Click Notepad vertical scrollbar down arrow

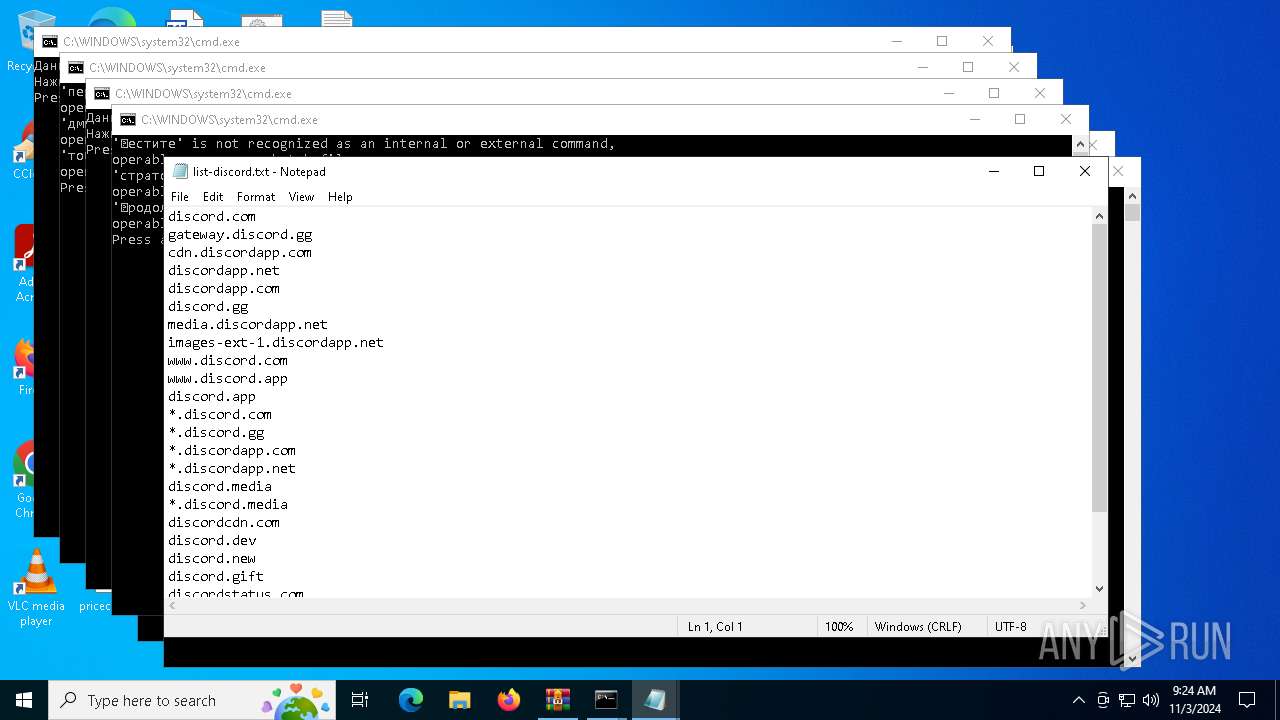click(x=1099, y=589)
